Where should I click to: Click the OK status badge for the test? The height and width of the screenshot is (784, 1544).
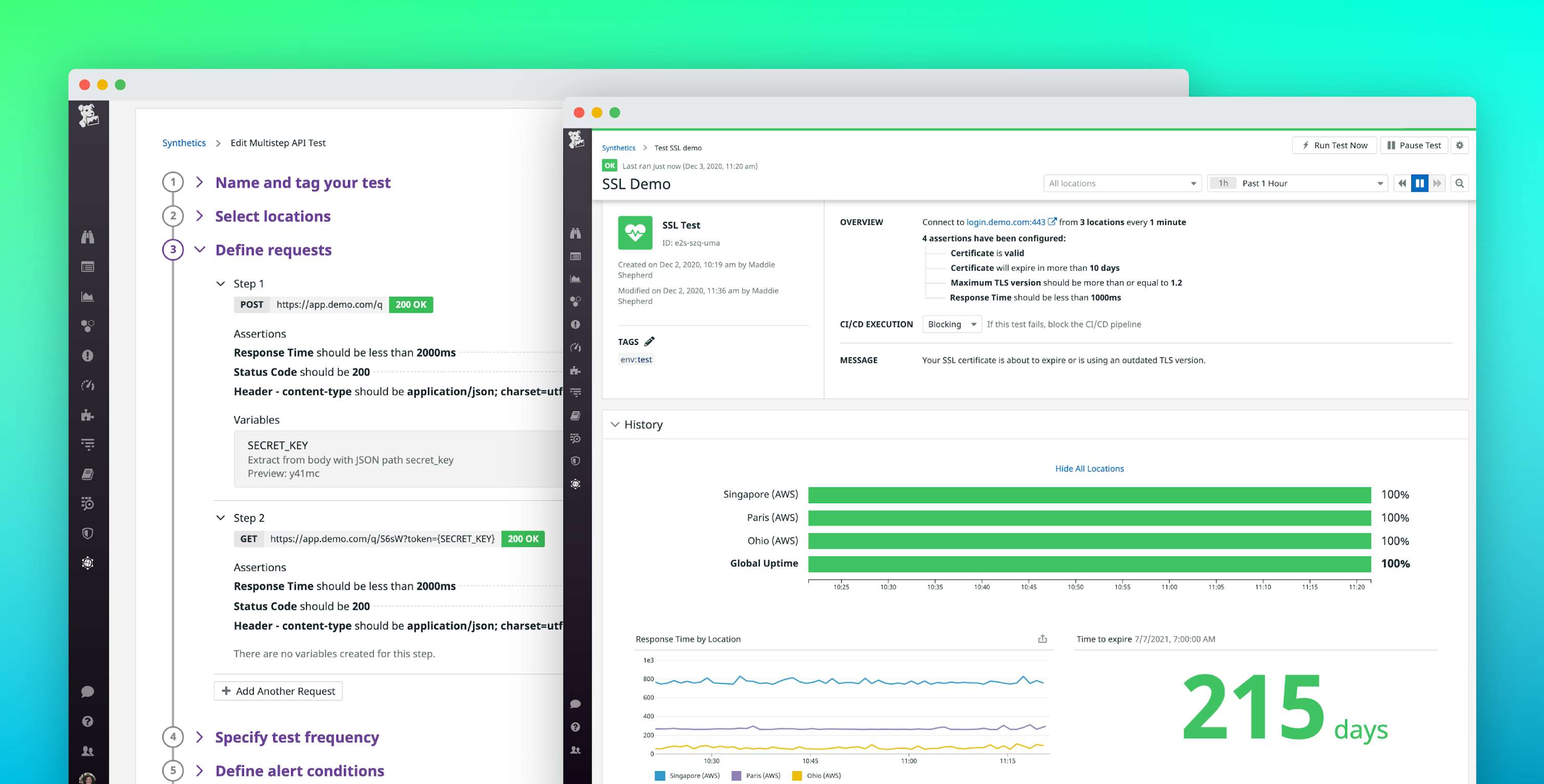tap(610, 166)
